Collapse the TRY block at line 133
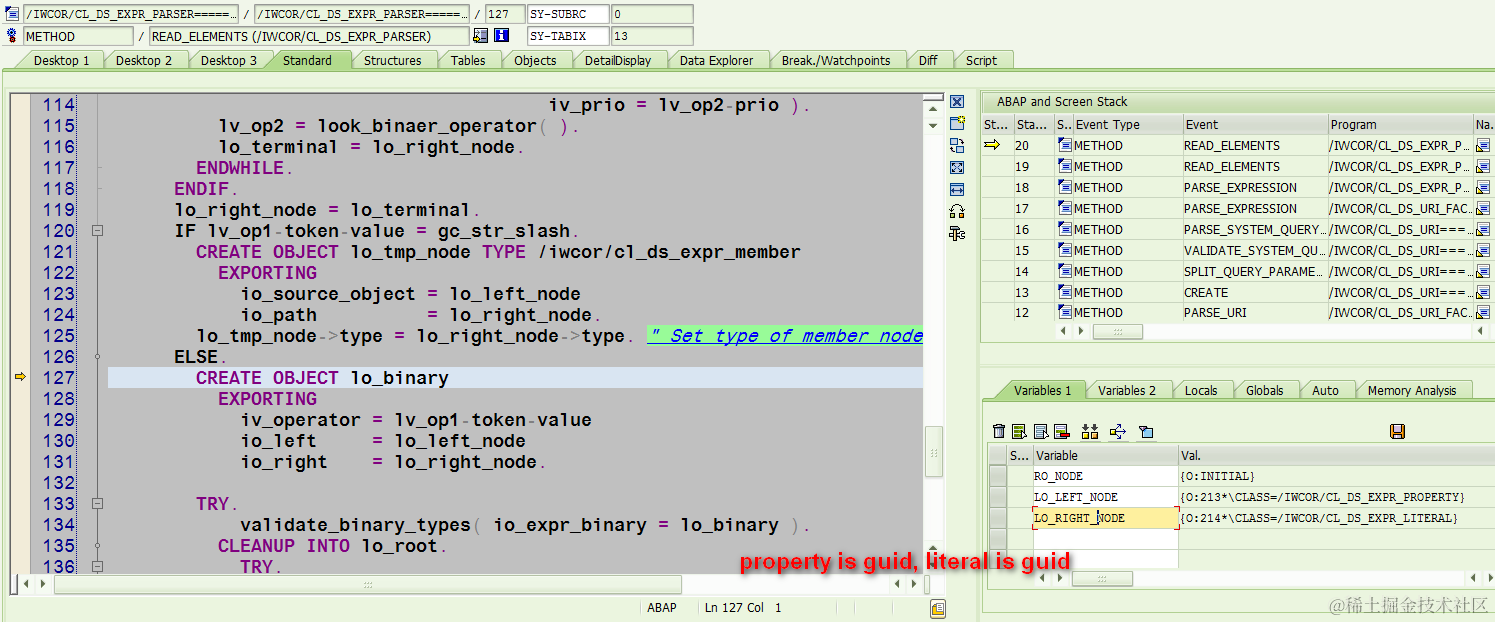 97,504
